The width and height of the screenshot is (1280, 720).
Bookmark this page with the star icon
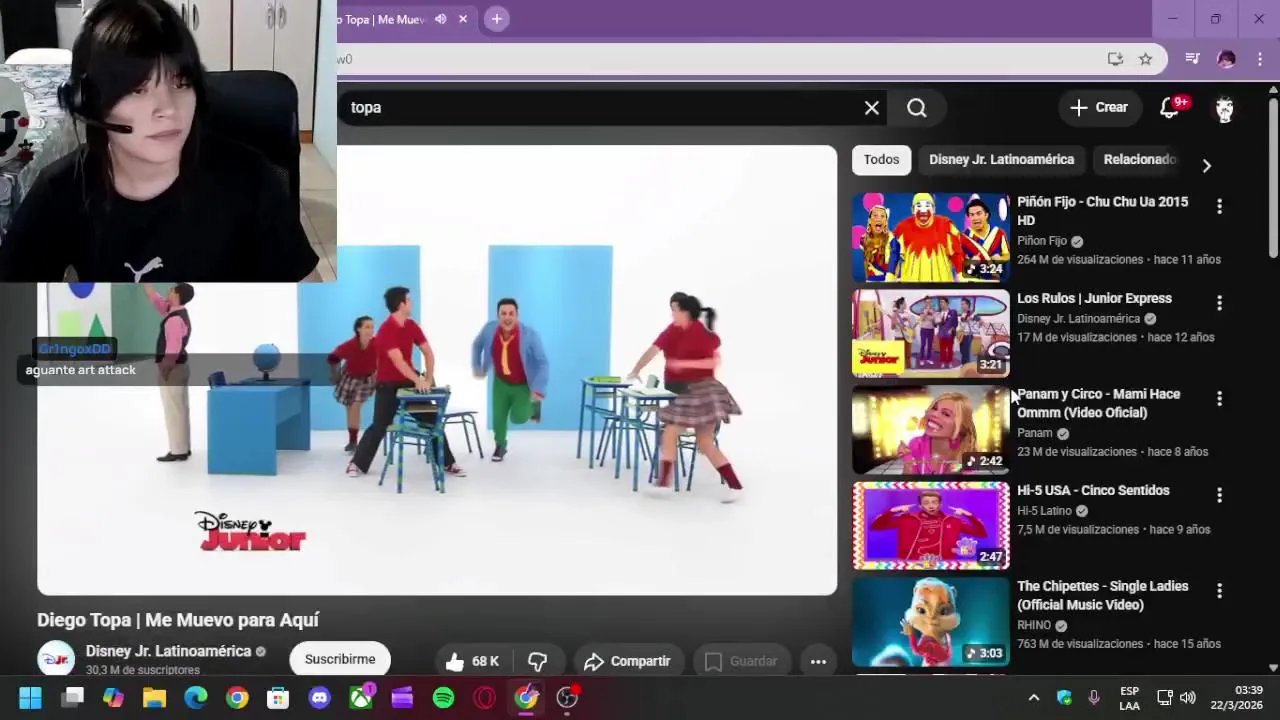coord(1146,59)
